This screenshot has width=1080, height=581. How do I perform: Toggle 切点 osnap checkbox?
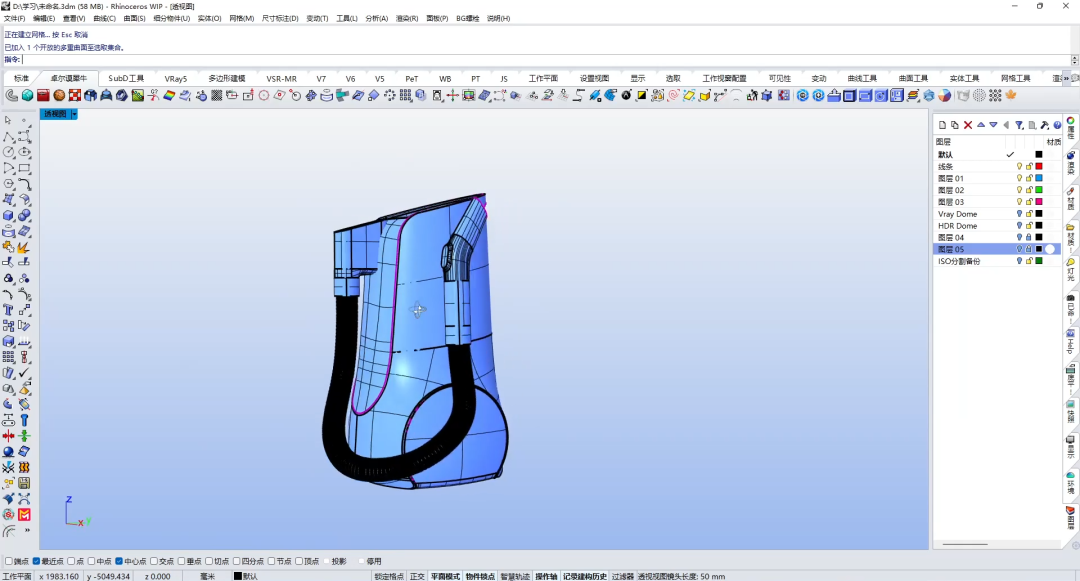[209, 561]
